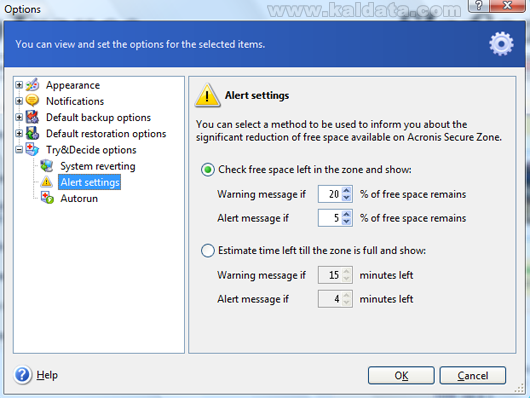Close the Options dialog
530x398 pixels.
pyautogui.click(x=507, y=5)
